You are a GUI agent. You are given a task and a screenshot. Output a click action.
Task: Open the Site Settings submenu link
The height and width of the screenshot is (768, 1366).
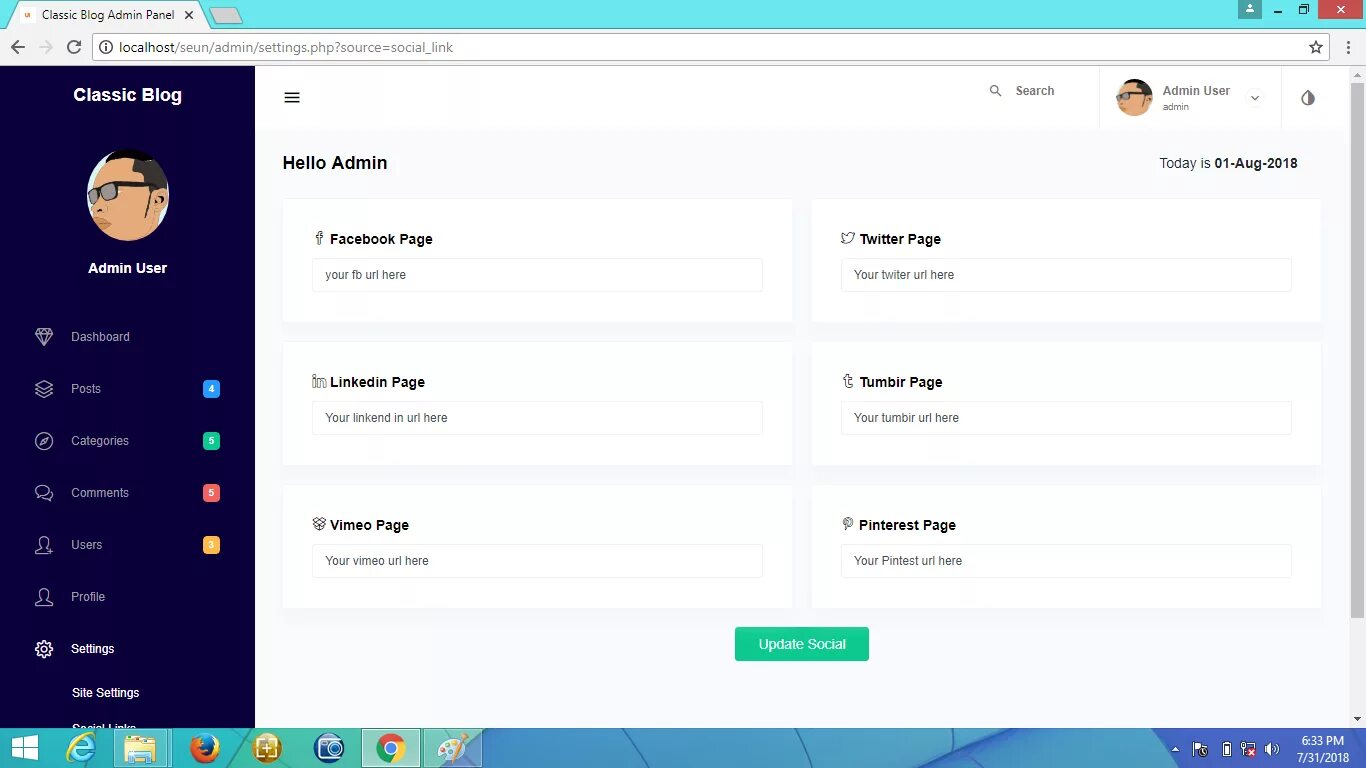pyautogui.click(x=106, y=693)
